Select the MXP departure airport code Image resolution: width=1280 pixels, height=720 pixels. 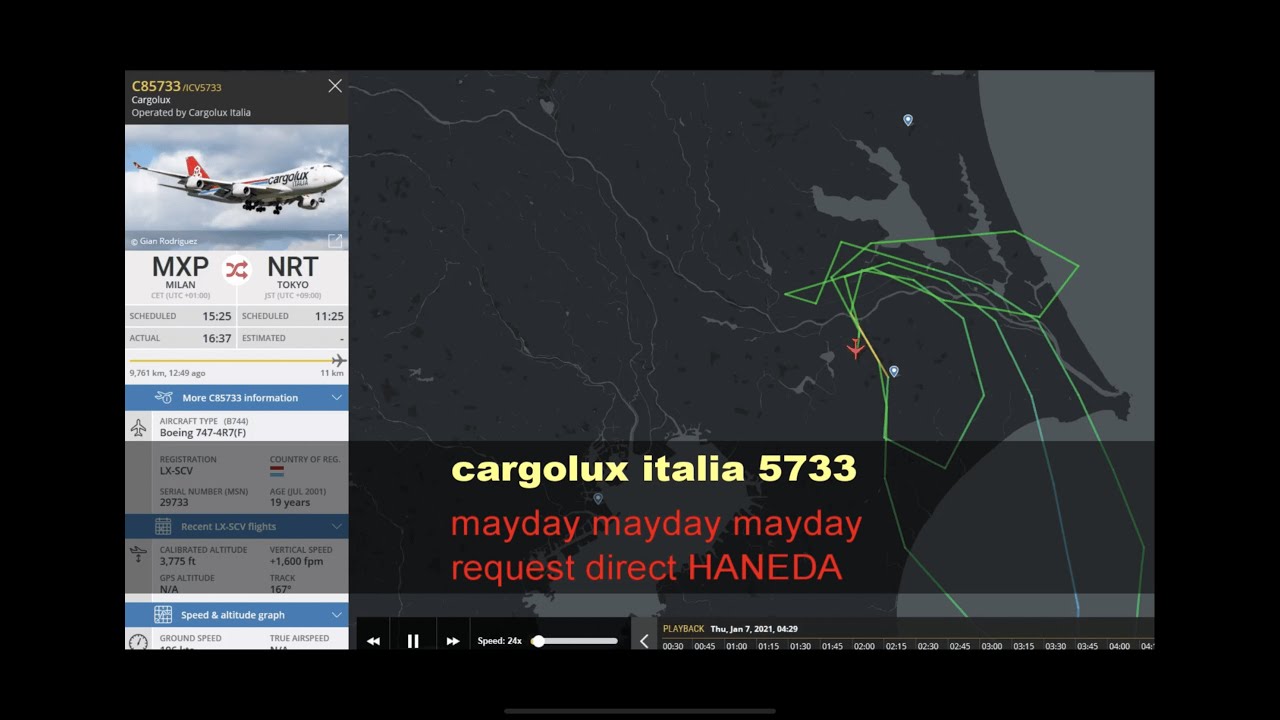[x=180, y=267]
